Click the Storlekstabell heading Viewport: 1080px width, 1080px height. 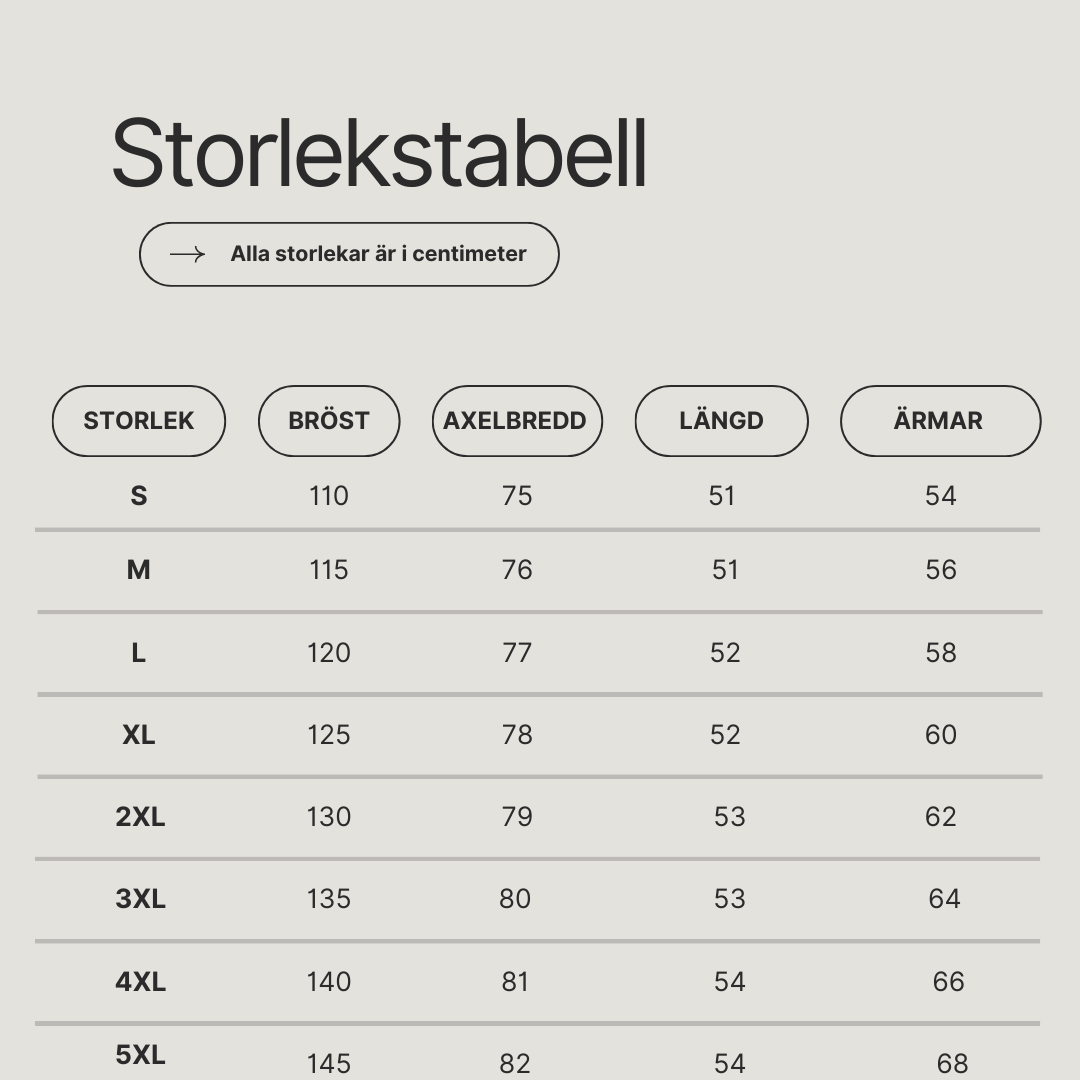380,153
